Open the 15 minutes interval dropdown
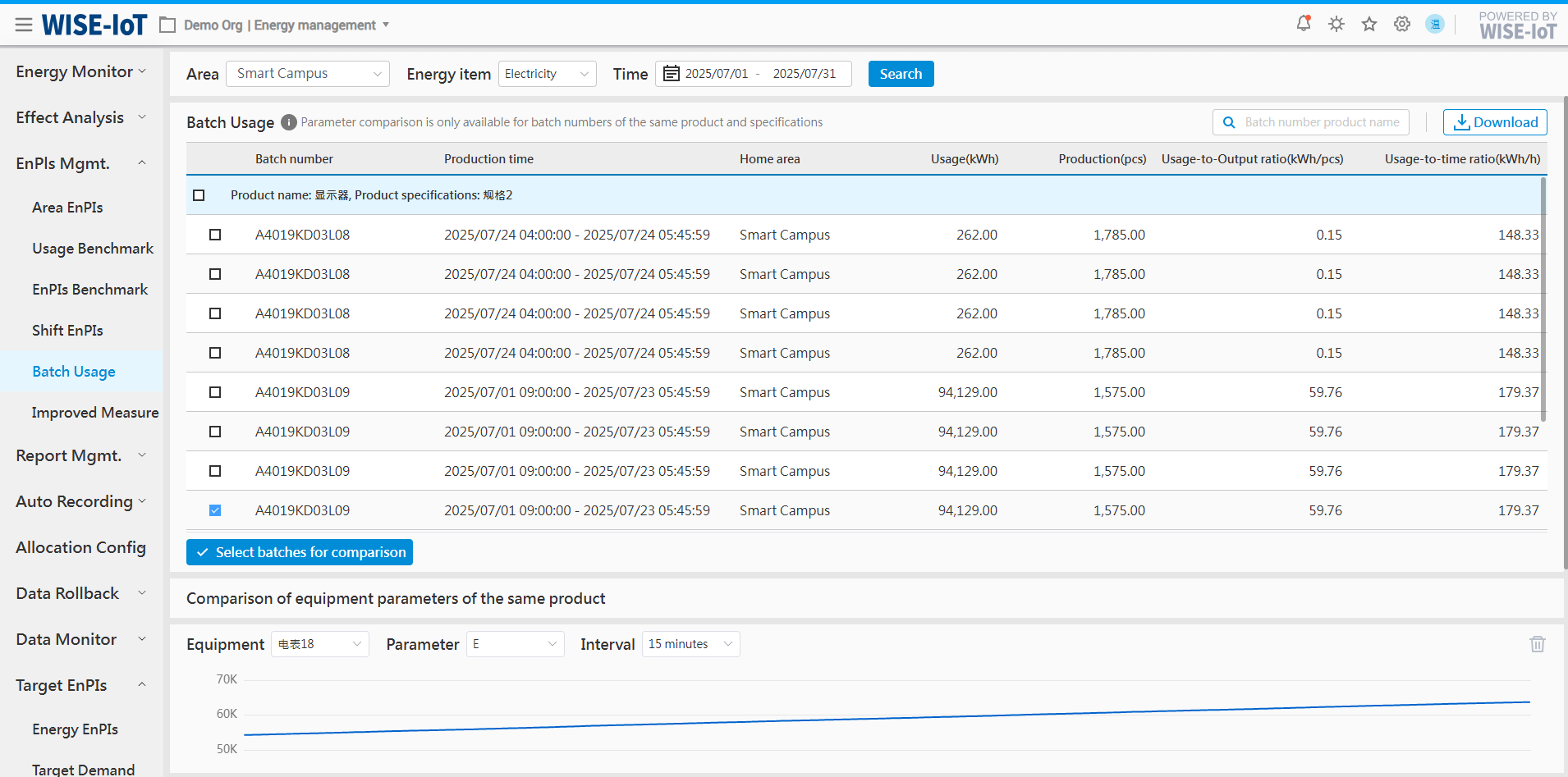The height and width of the screenshot is (777, 1568). coord(690,644)
